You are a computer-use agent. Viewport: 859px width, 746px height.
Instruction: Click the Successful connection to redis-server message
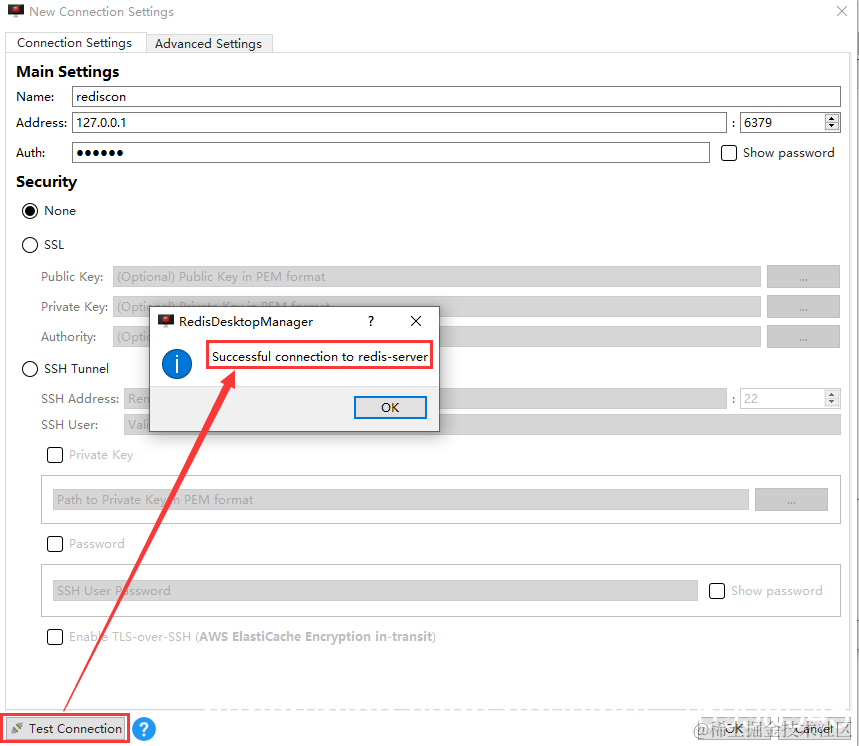click(x=319, y=357)
